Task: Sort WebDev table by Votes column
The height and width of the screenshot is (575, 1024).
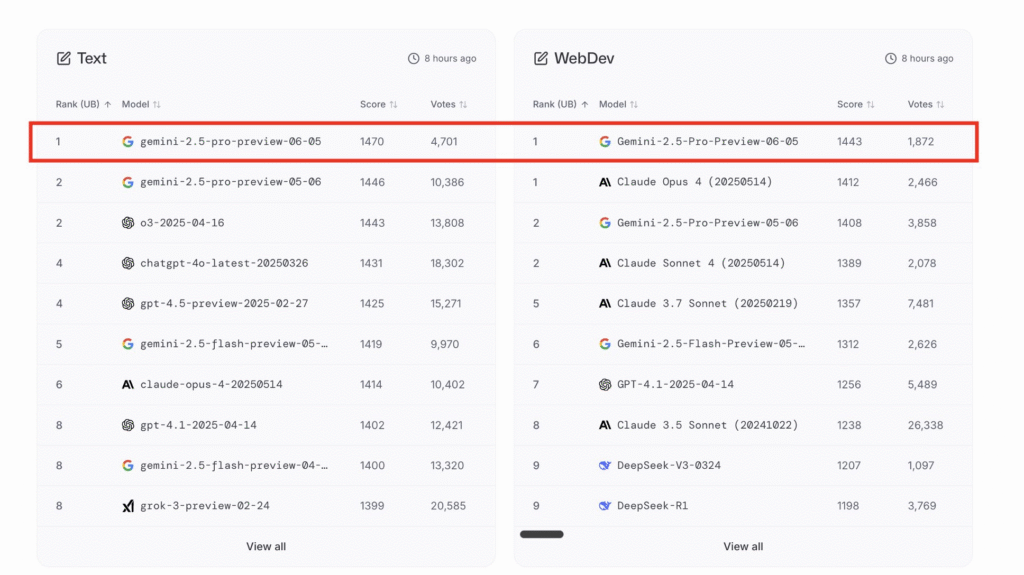Action: [x=926, y=104]
